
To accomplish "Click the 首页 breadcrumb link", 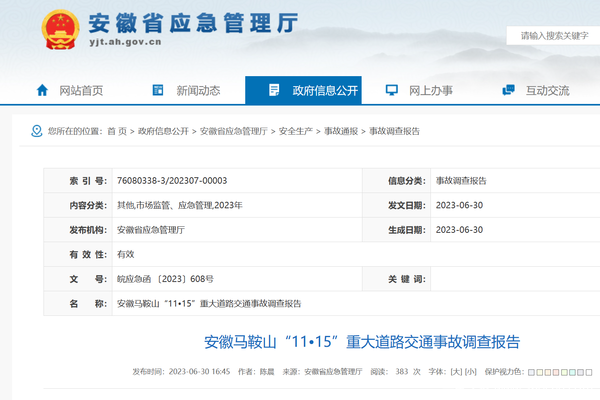I will [116, 131].
